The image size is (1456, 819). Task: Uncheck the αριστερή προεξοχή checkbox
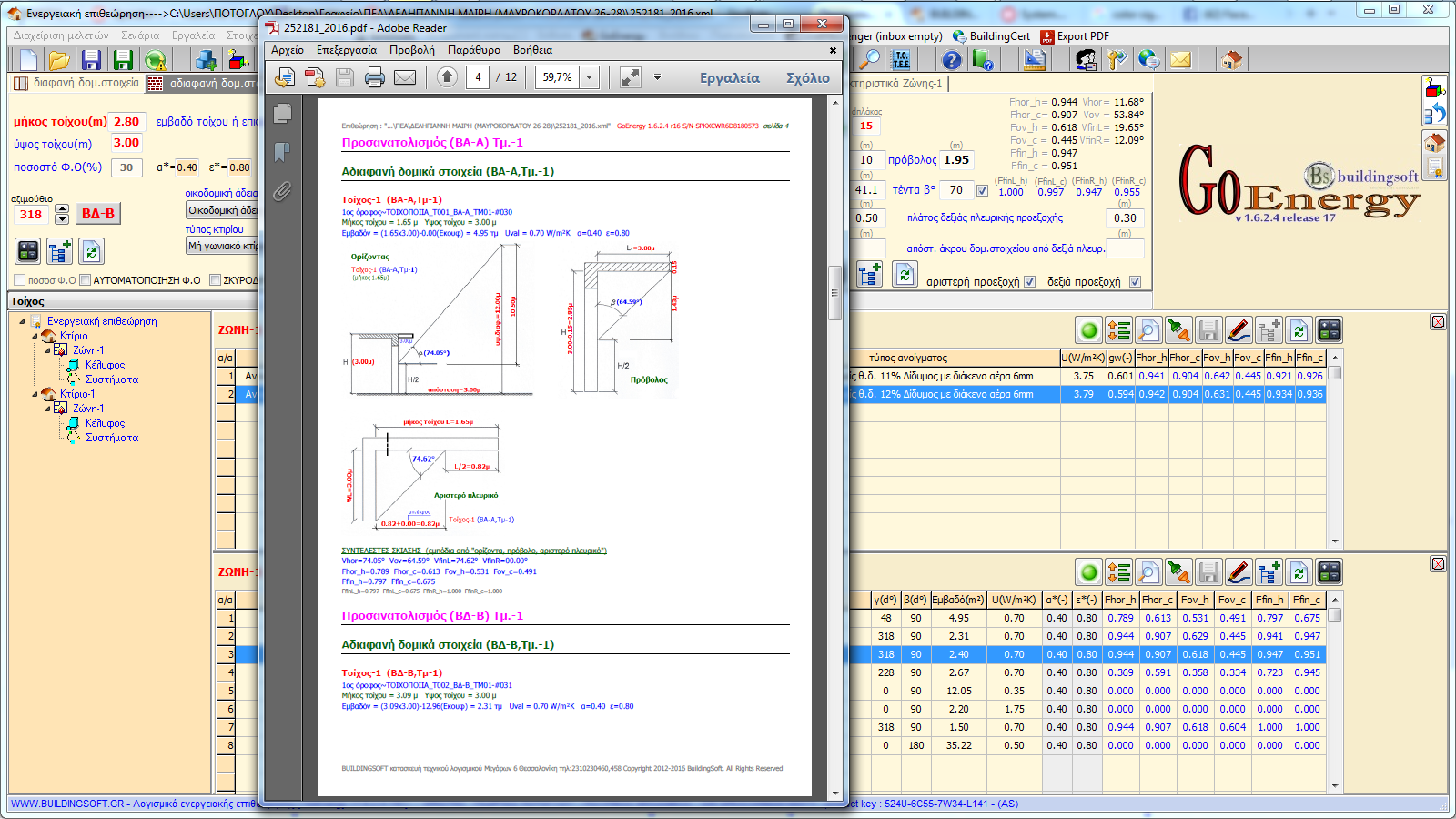click(x=1029, y=282)
